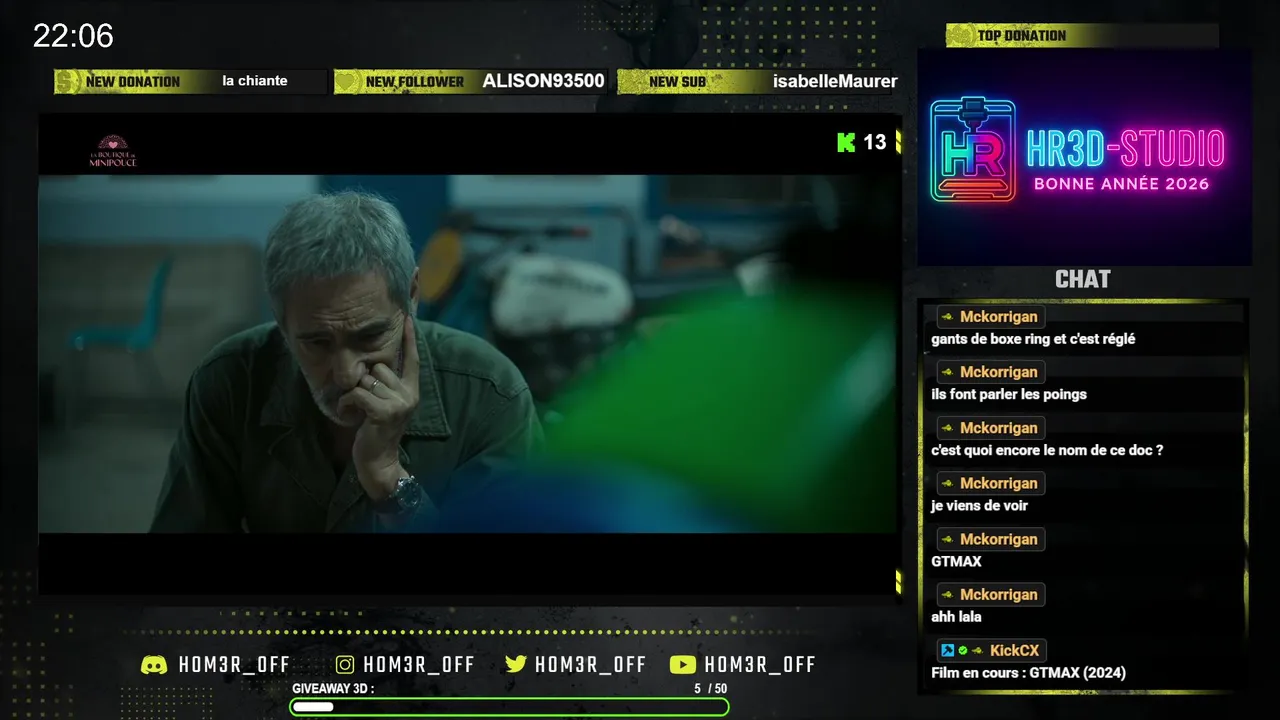Click the Twitter bird icon

pyautogui.click(x=516, y=665)
